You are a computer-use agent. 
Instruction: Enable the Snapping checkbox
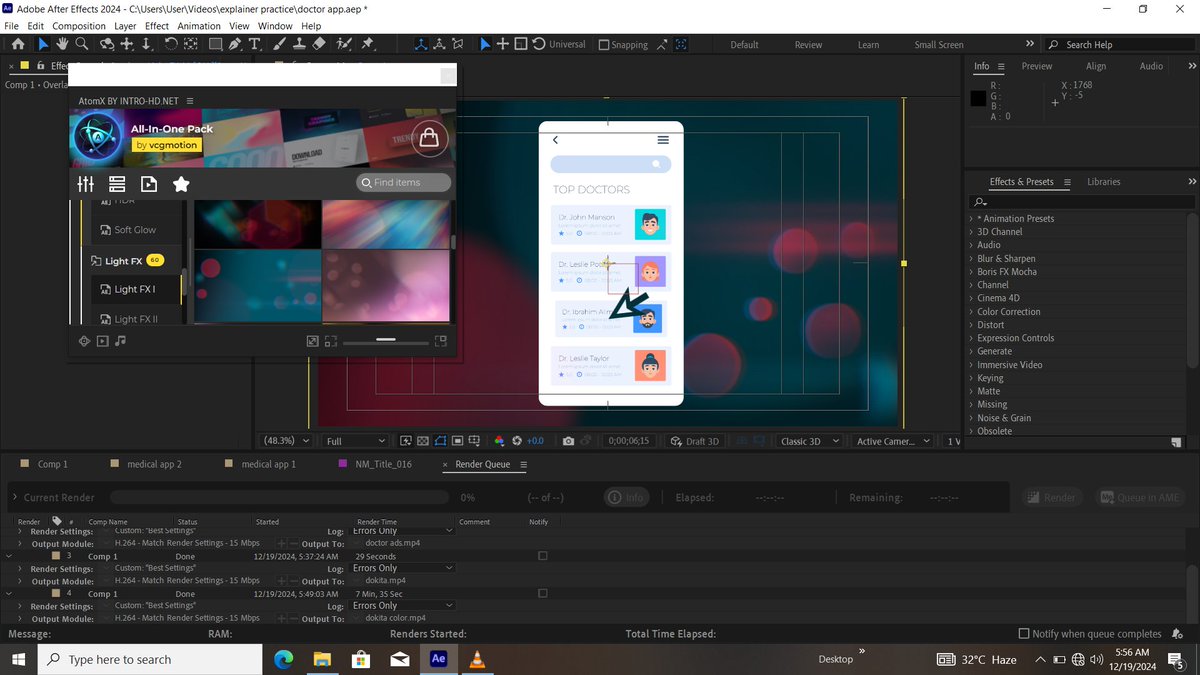click(x=604, y=45)
